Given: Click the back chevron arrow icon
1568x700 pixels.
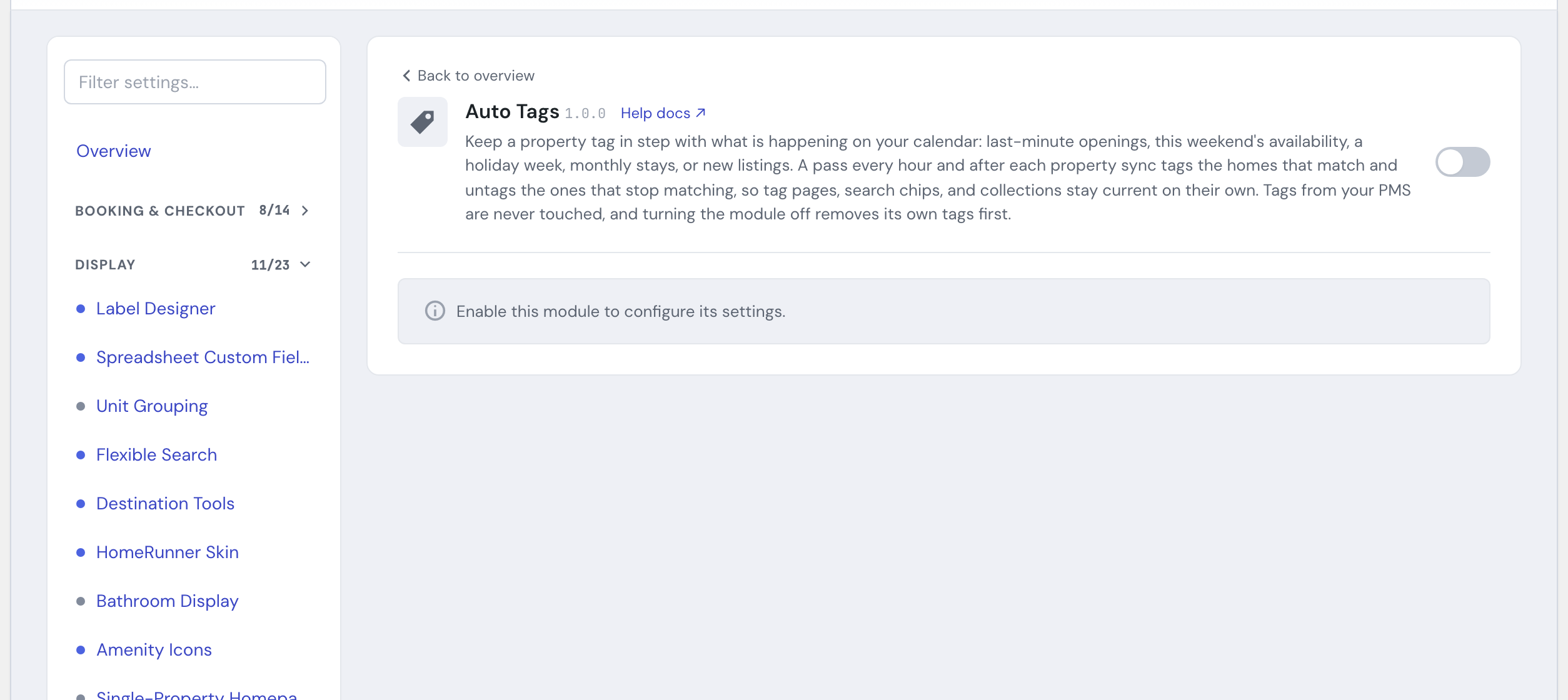Looking at the screenshot, I should point(406,76).
